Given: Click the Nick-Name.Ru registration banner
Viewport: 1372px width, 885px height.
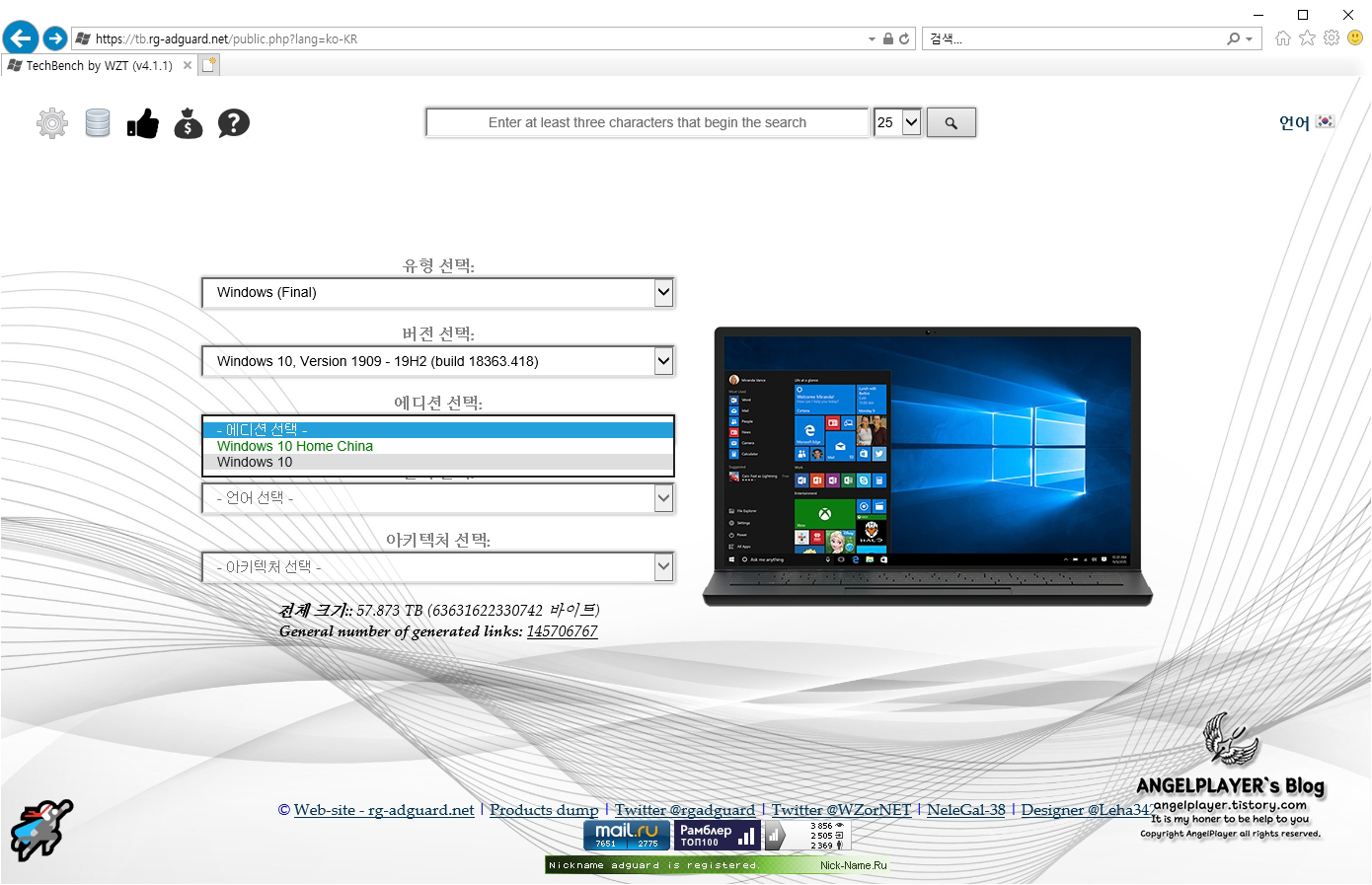Looking at the screenshot, I should pyautogui.click(x=718, y=865).
